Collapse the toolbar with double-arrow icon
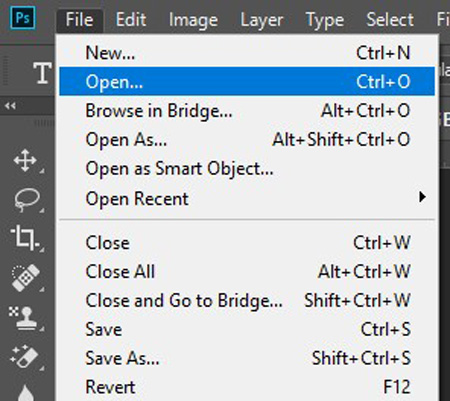Screen dimensions: 450x401 click(x=10, y=106)
